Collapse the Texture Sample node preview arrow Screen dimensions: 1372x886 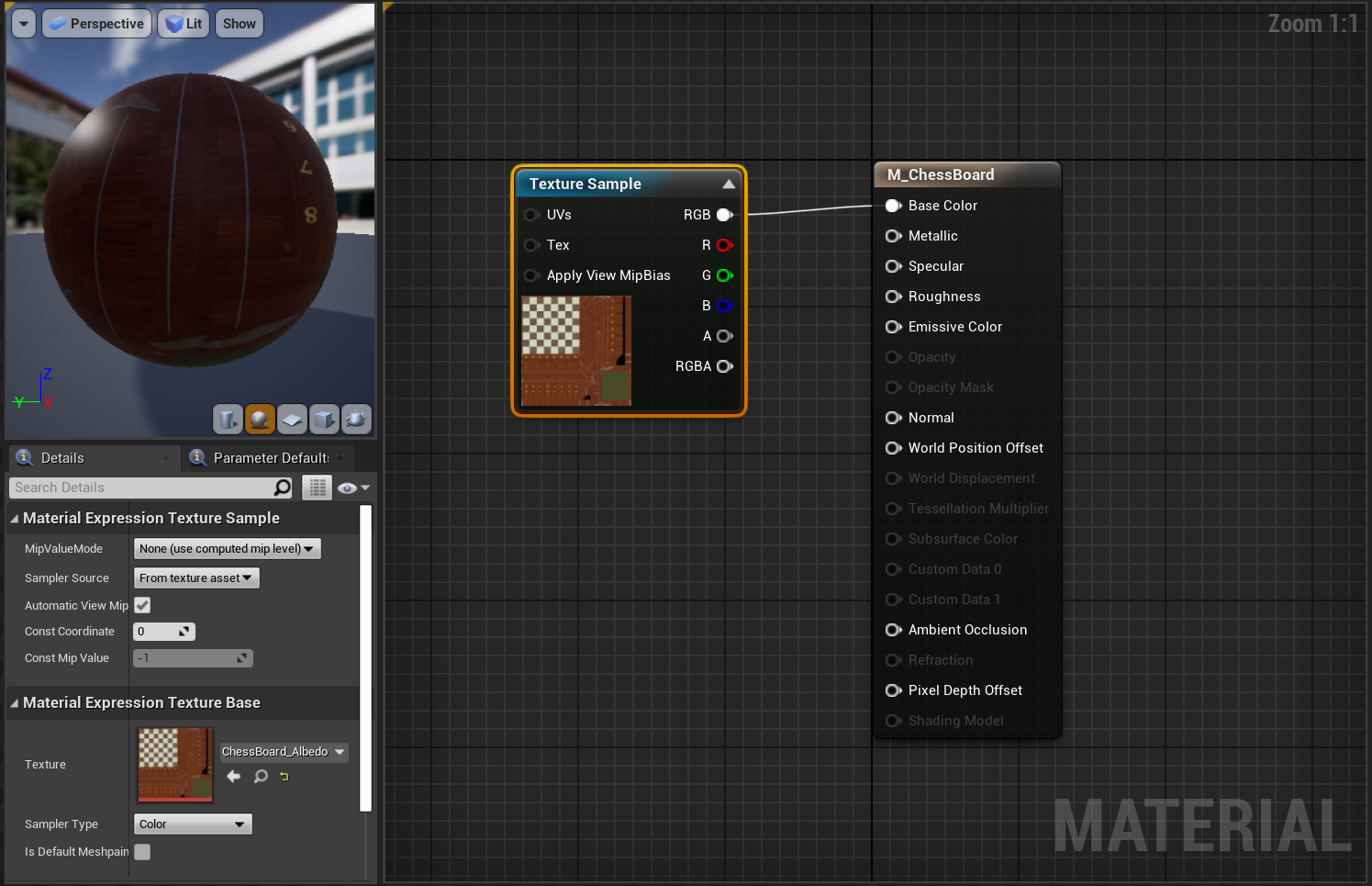click(729, 185)
